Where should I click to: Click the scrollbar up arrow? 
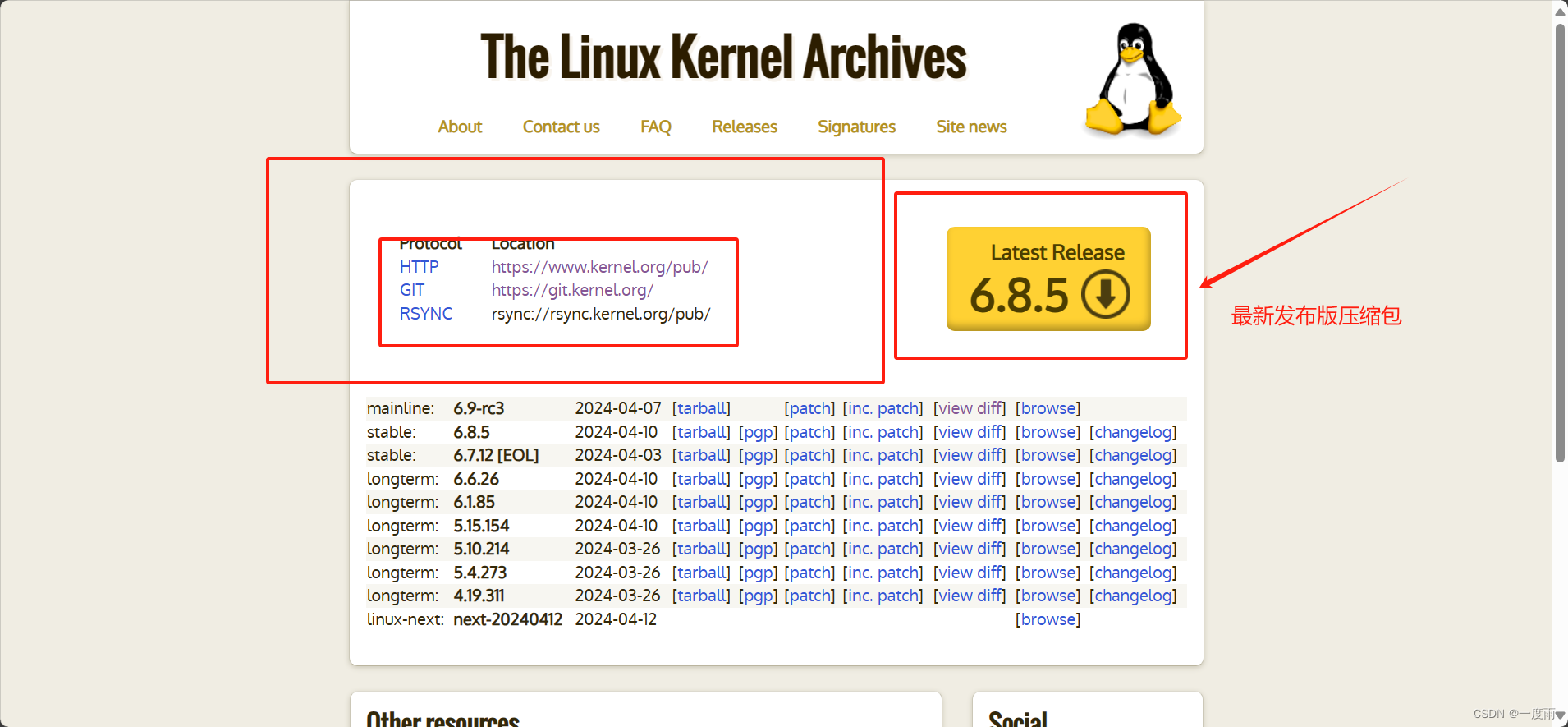pos(1560,12)
